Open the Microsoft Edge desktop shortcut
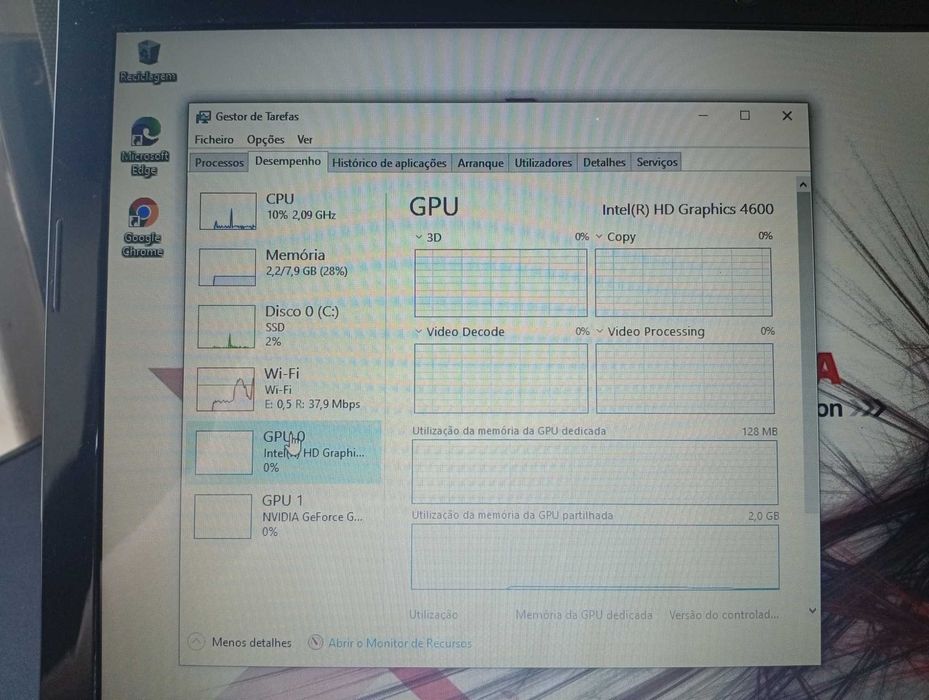The image size is (929, 700). click(145, 146)
